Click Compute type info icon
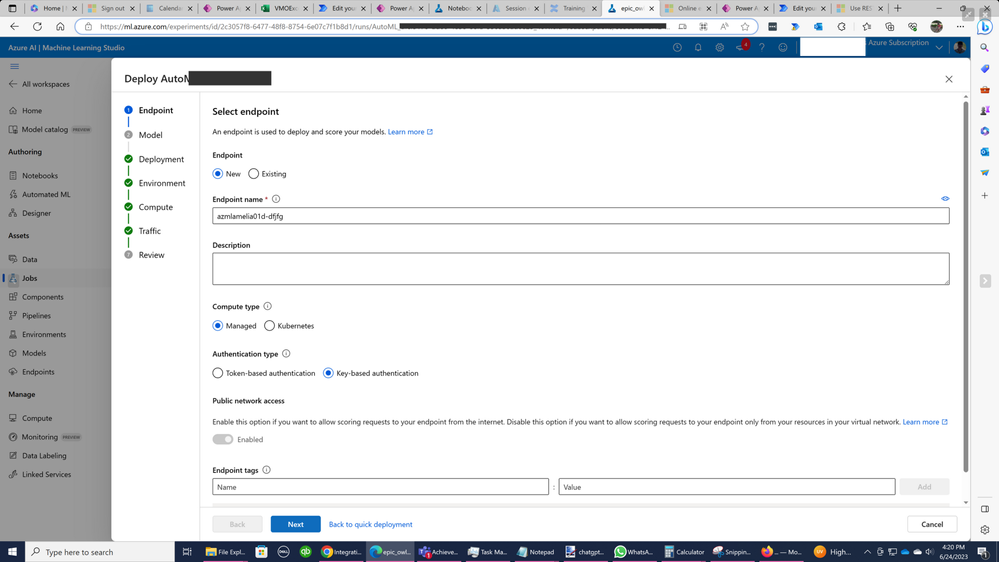 268,306
